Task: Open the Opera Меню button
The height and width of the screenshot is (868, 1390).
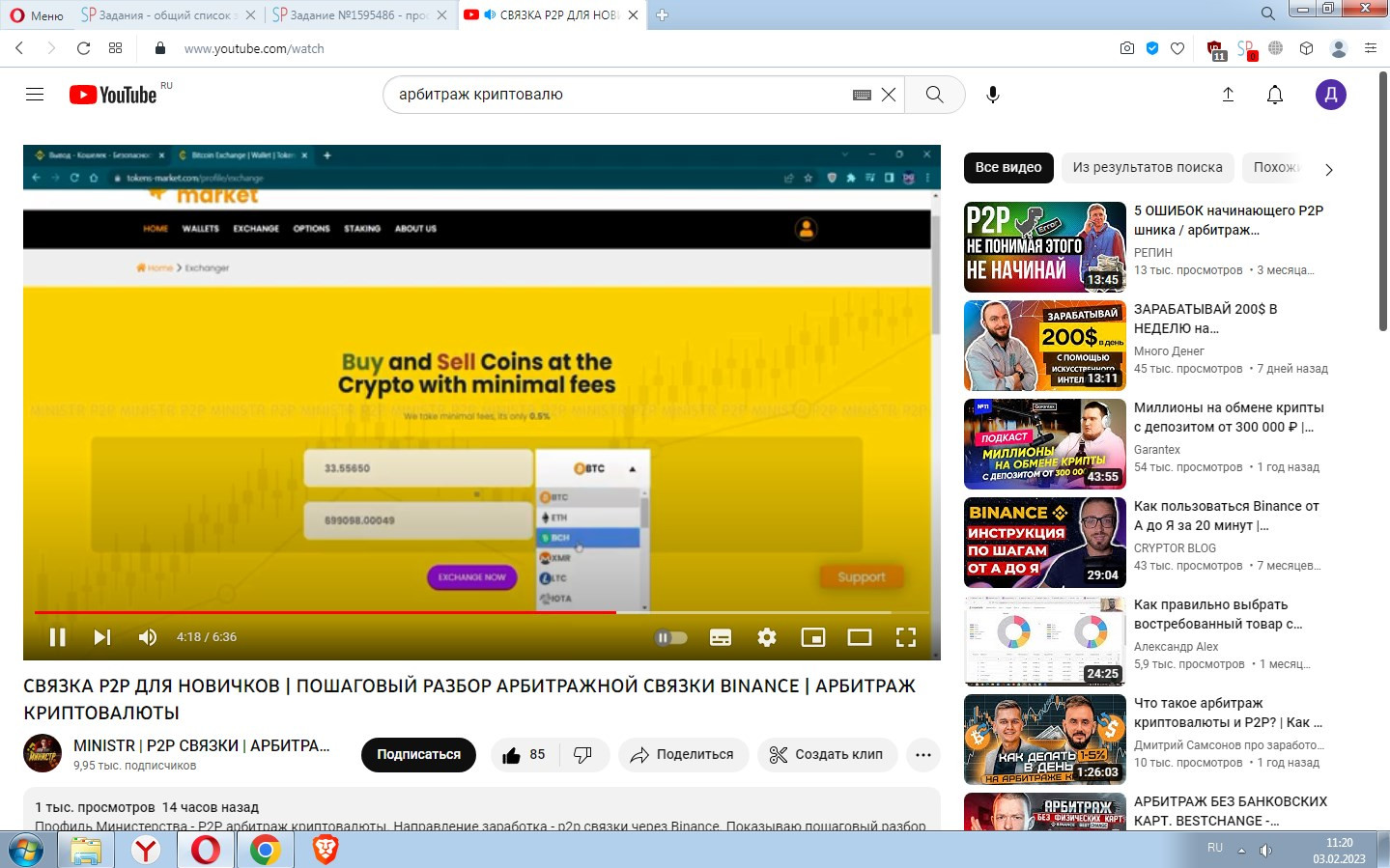Action: [x=37, y=14]
